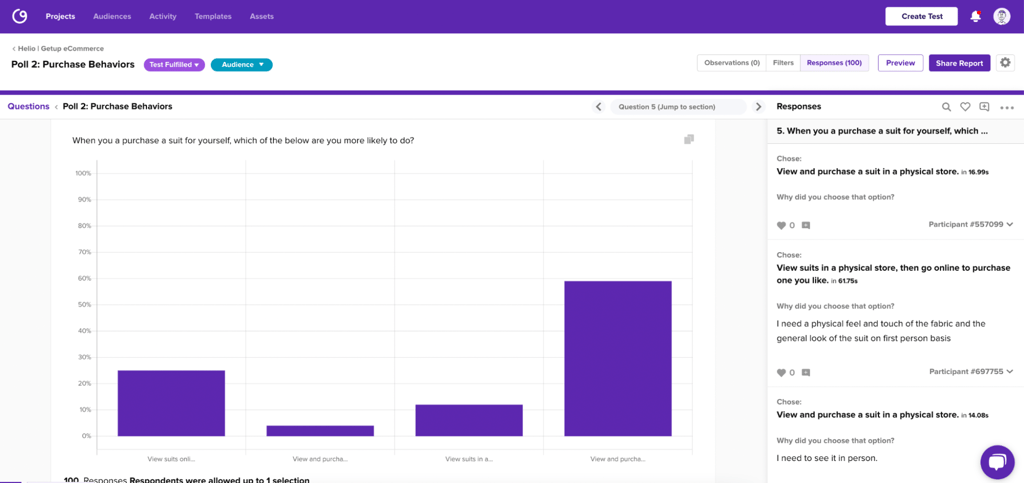Screen dimensions: 1024x483
Task: Open Question 5 jump to section selector
Action: click(x=678, y=106)
